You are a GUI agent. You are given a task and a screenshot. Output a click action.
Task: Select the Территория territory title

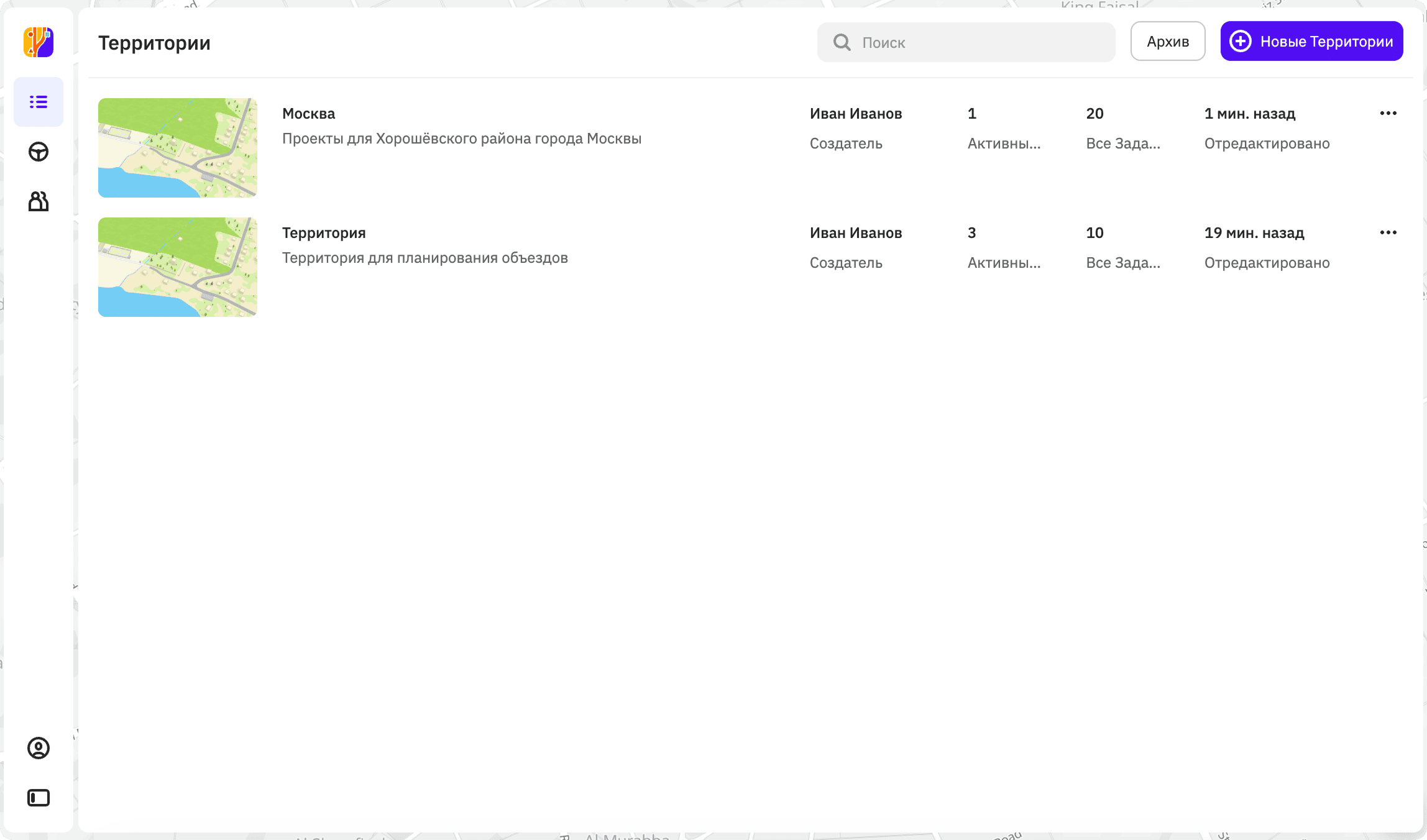[324, 233]
